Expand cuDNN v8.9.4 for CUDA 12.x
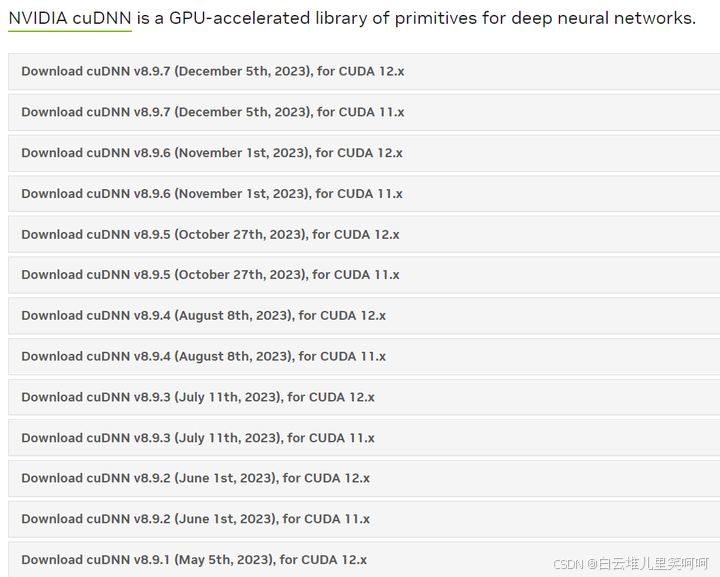This screenshot has height=577, width=720. [364, 316]
